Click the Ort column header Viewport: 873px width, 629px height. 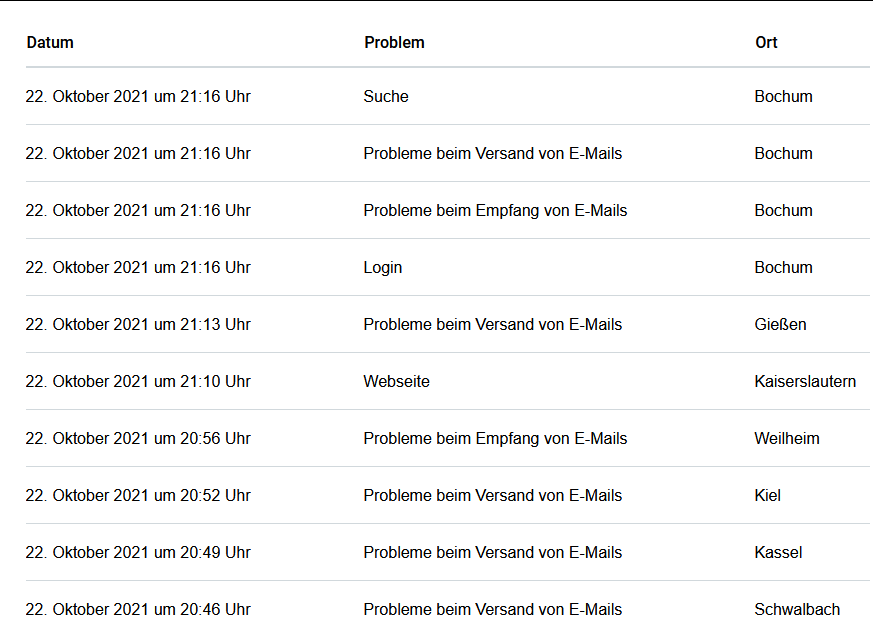[766, 42]
